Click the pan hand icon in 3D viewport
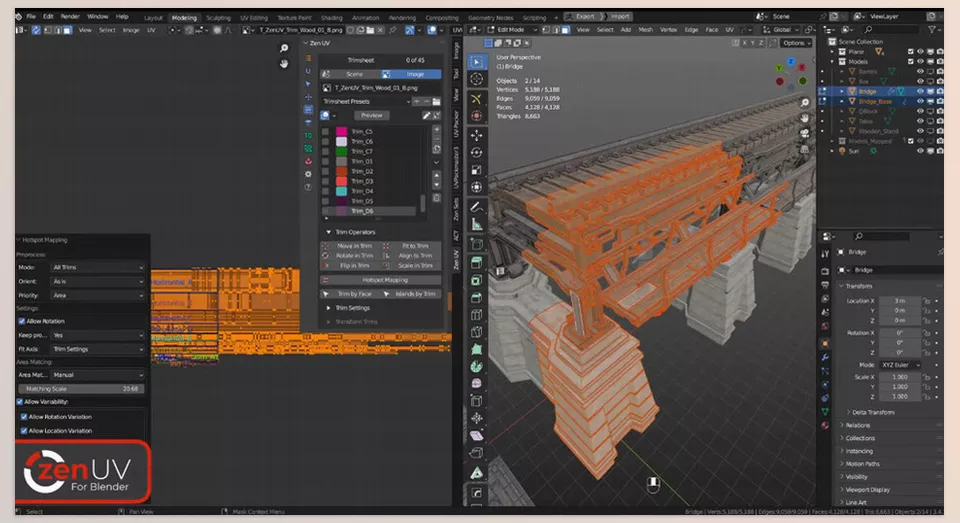This screenshot has width=960, height=523. 804,118
